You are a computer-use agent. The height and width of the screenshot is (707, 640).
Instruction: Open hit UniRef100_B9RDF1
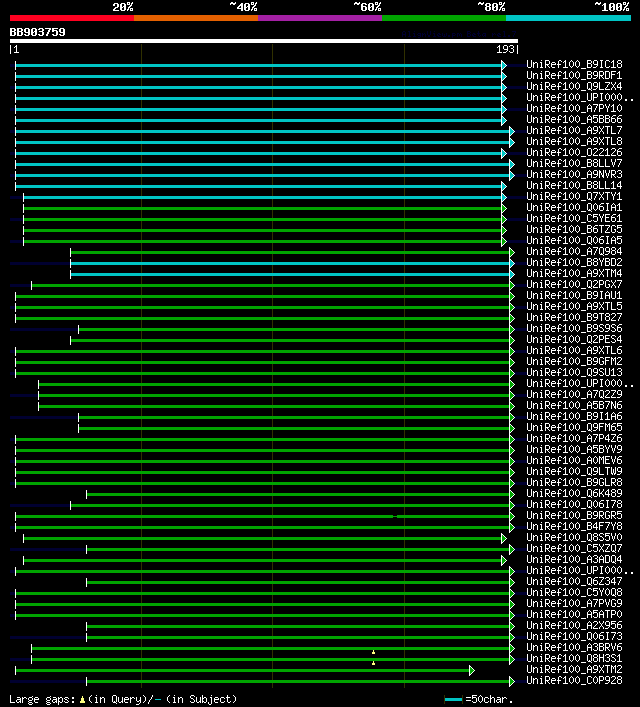[x=574, y=75]
